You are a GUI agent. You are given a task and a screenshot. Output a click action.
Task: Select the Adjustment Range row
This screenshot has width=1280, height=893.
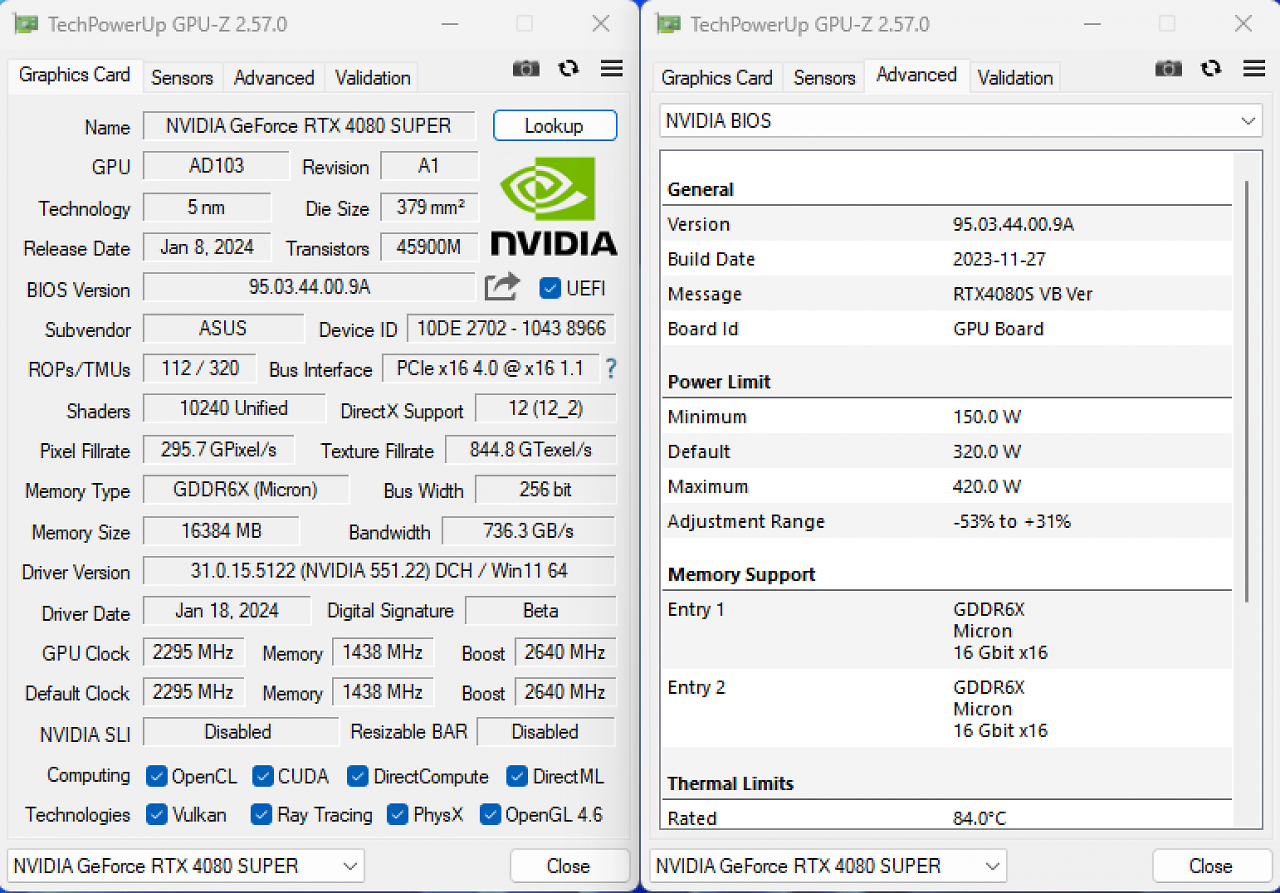tap(946, 522)
